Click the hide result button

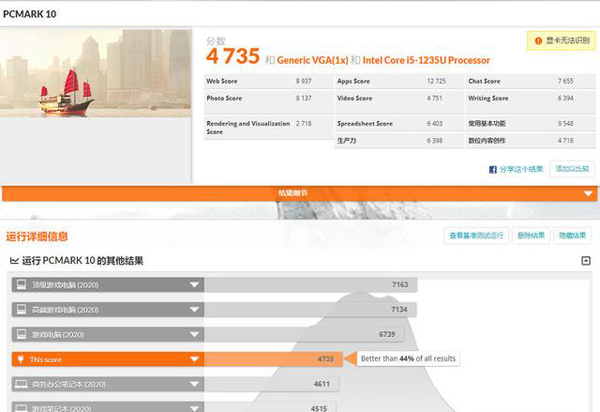coord(573,236)
